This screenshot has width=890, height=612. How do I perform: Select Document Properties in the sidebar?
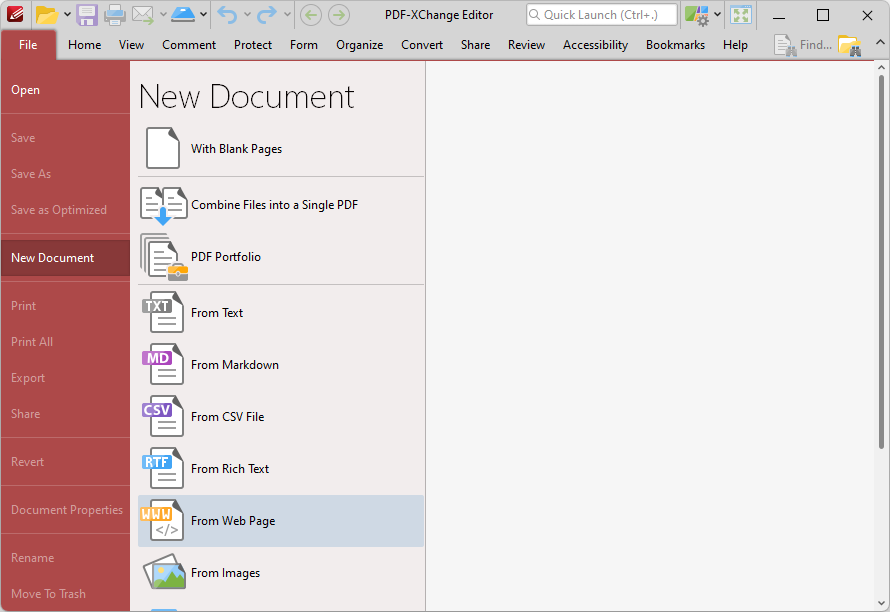(x=65, y=510)
